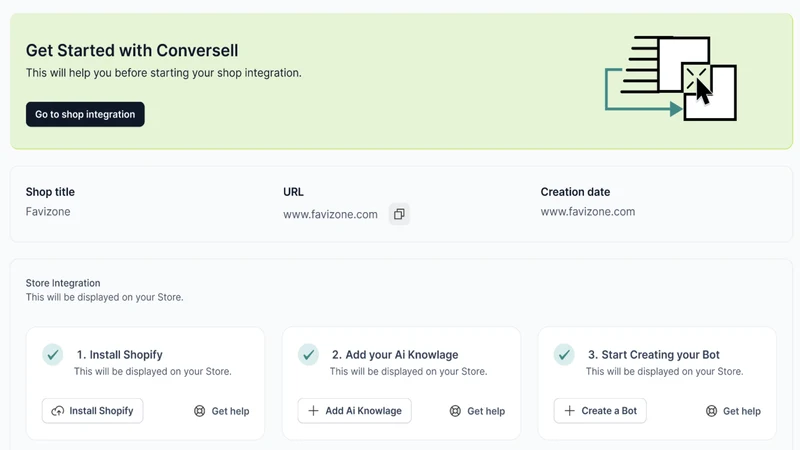Click the plus icon in Create a Bot button
Viewport: 800px width, 450px height.
pyautogui.click(x=569, y=411)
